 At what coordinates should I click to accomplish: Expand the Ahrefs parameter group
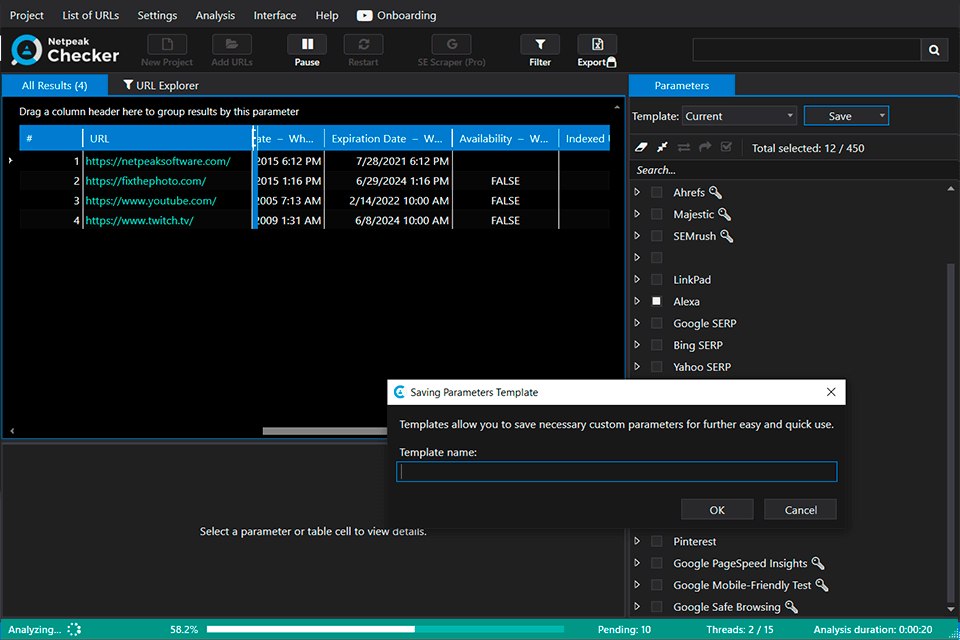[637, 192]
